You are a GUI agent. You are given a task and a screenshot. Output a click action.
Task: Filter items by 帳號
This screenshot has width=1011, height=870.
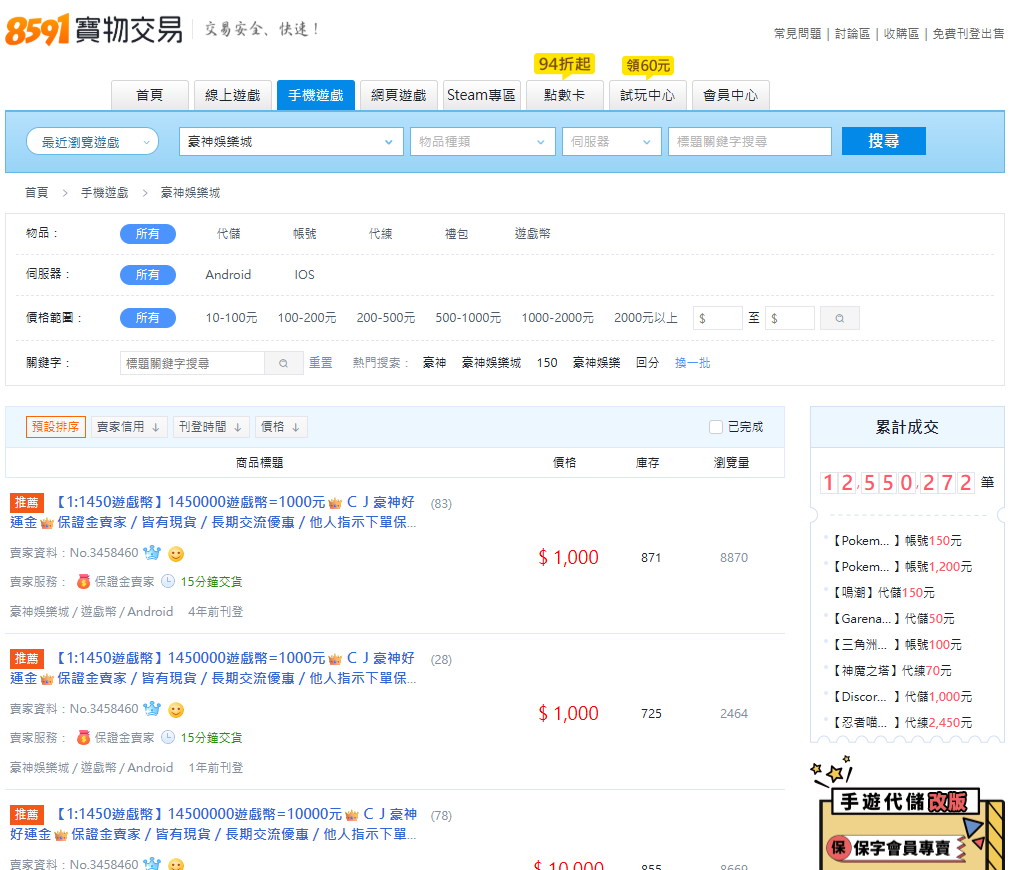pos(304,233)
